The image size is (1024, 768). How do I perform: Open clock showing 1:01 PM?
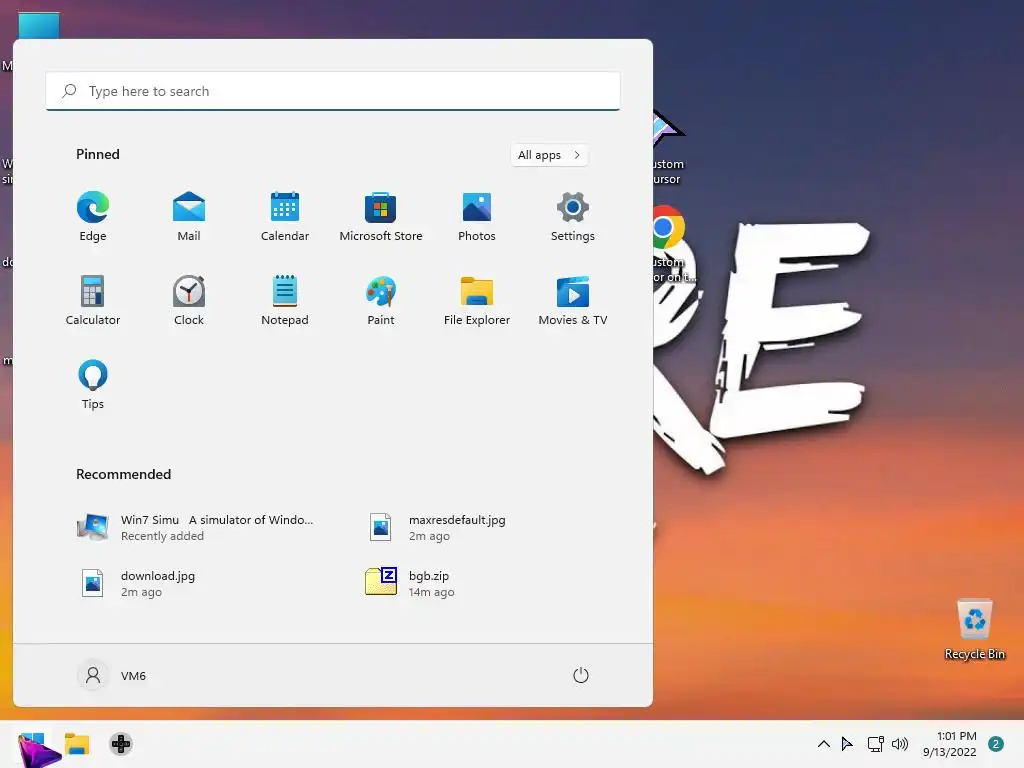[x=950, y=744]
